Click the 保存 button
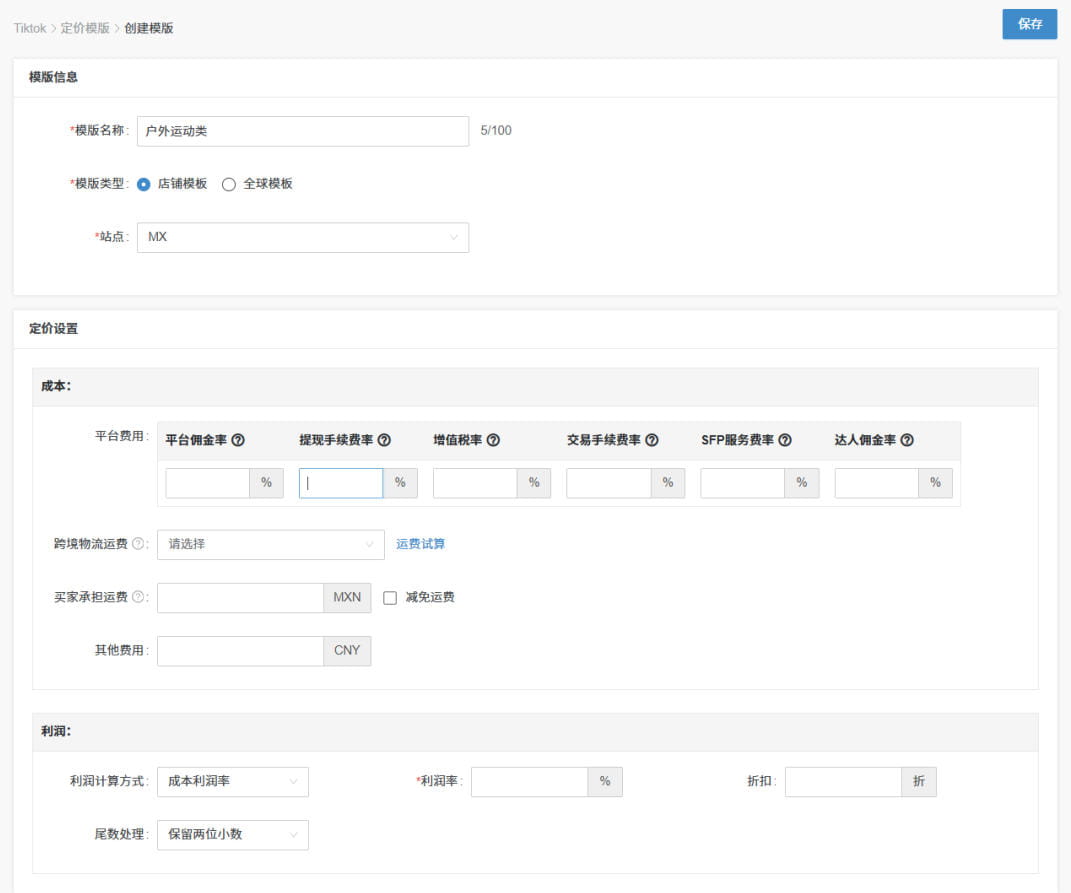This screenshot has width=1071, height=893. point(1029,24)
